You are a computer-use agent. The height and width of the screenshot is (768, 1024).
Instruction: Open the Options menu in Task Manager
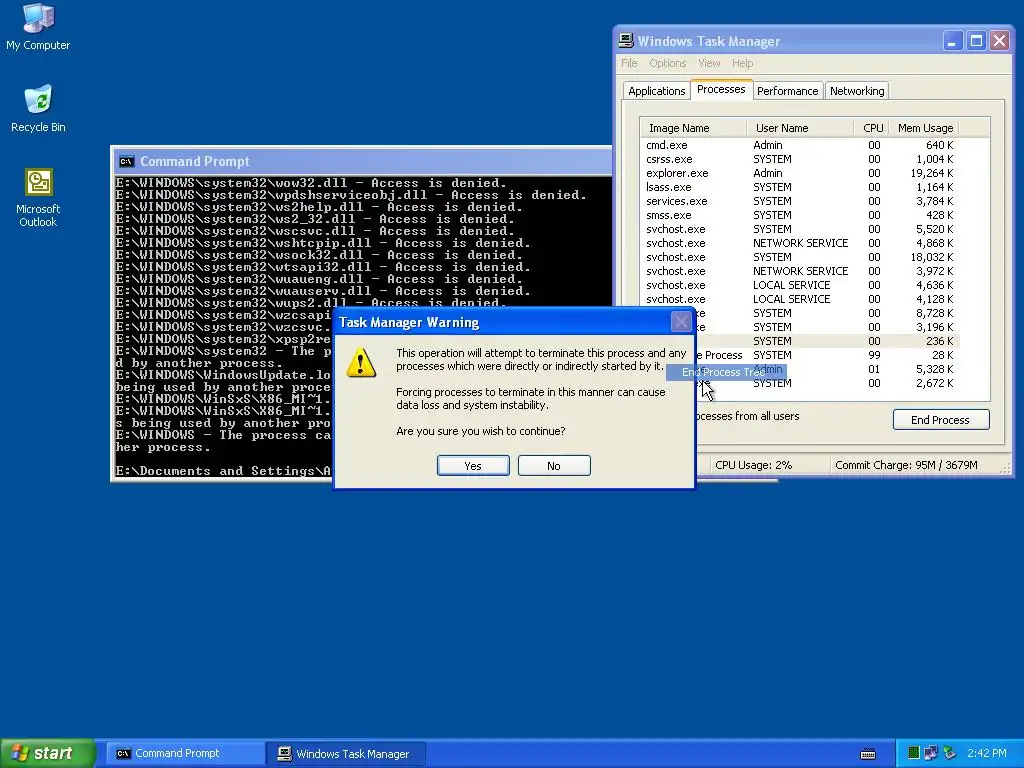point(667,63)
